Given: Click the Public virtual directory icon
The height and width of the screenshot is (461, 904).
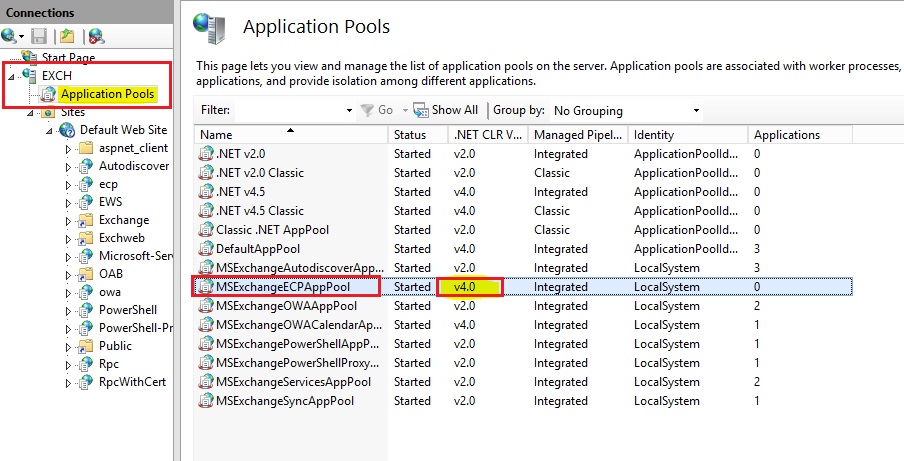Looking at the screenshot, I should point(85,346).
